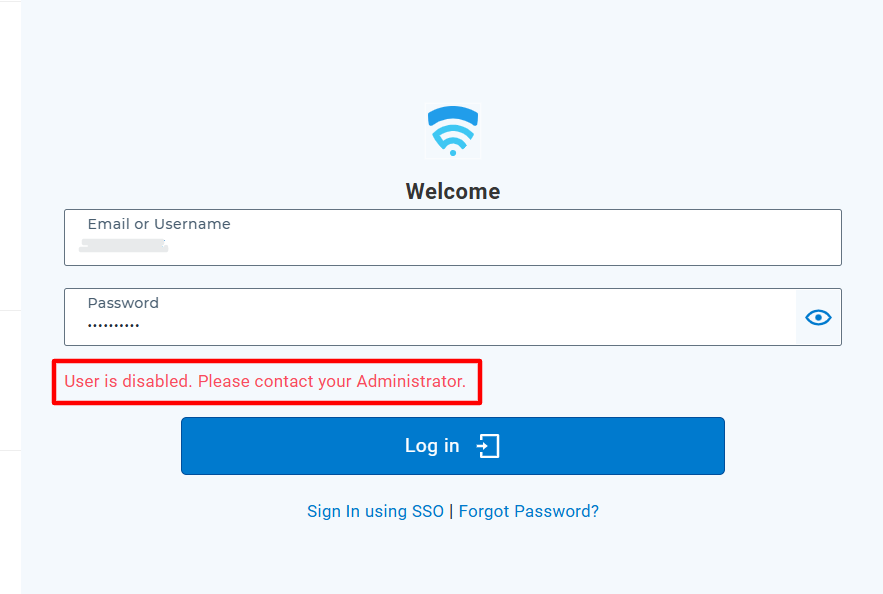Click the blurred username value

coord(124,245)
